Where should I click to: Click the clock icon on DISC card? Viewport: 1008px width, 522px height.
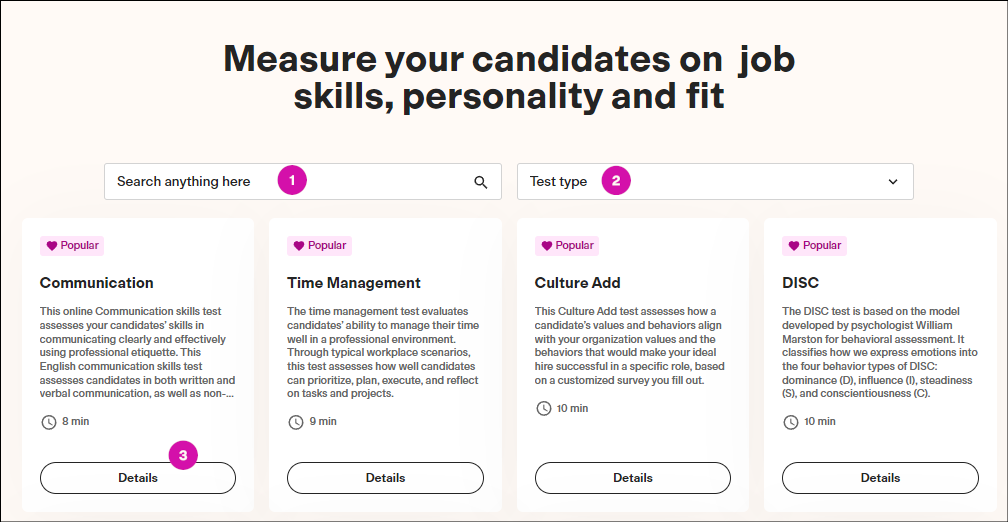tap(790, 422)
